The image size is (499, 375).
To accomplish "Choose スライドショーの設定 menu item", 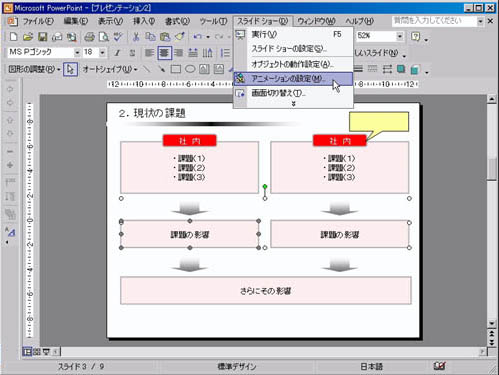I will click(x=293, y=49).
